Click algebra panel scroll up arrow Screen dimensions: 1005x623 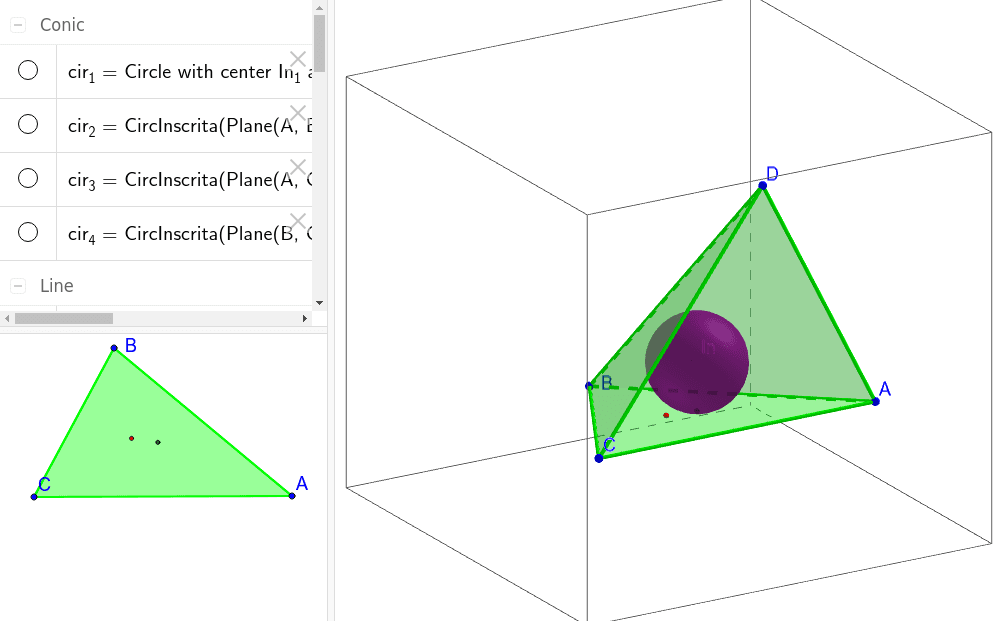[x=319, y=8]
